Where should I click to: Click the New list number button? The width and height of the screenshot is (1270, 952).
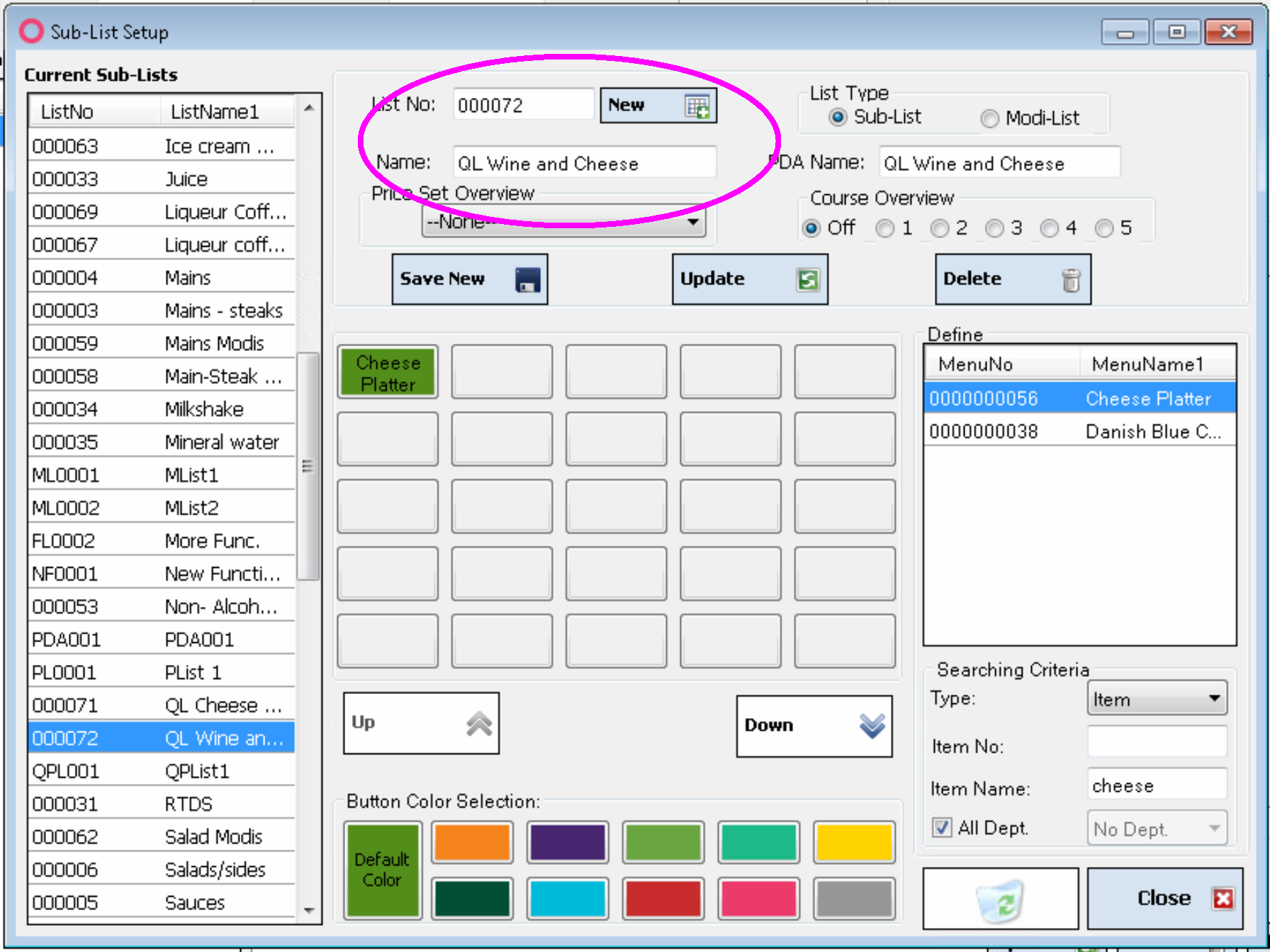[x=658, y=105]
